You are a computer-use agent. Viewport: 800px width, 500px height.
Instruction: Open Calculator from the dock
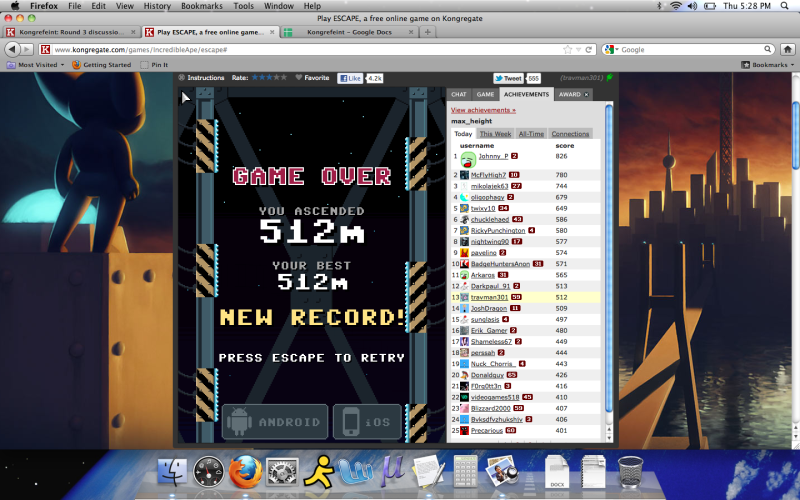pos(465,471)
